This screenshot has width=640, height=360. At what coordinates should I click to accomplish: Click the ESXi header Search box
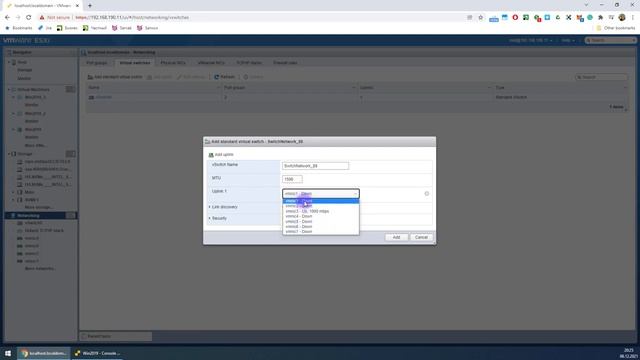(610, 40)
